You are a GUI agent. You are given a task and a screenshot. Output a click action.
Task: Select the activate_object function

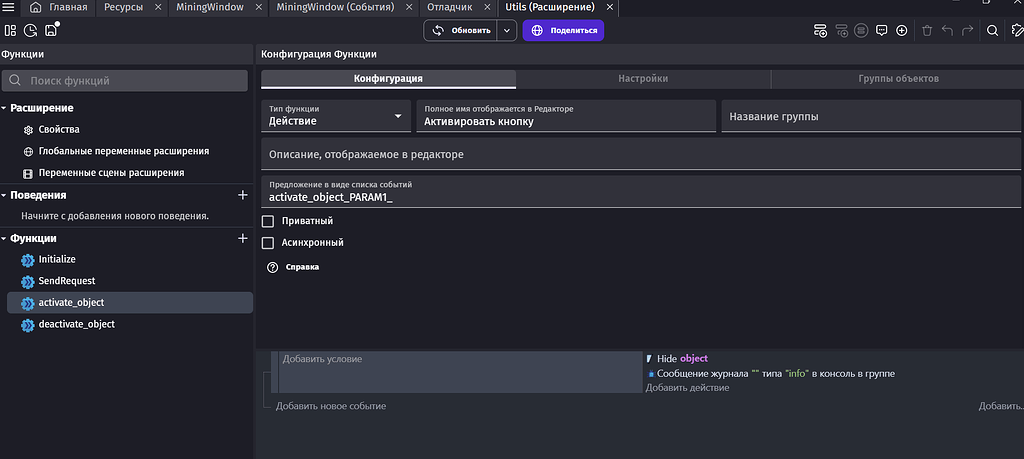pyautogui.click(x=129, y=303)
